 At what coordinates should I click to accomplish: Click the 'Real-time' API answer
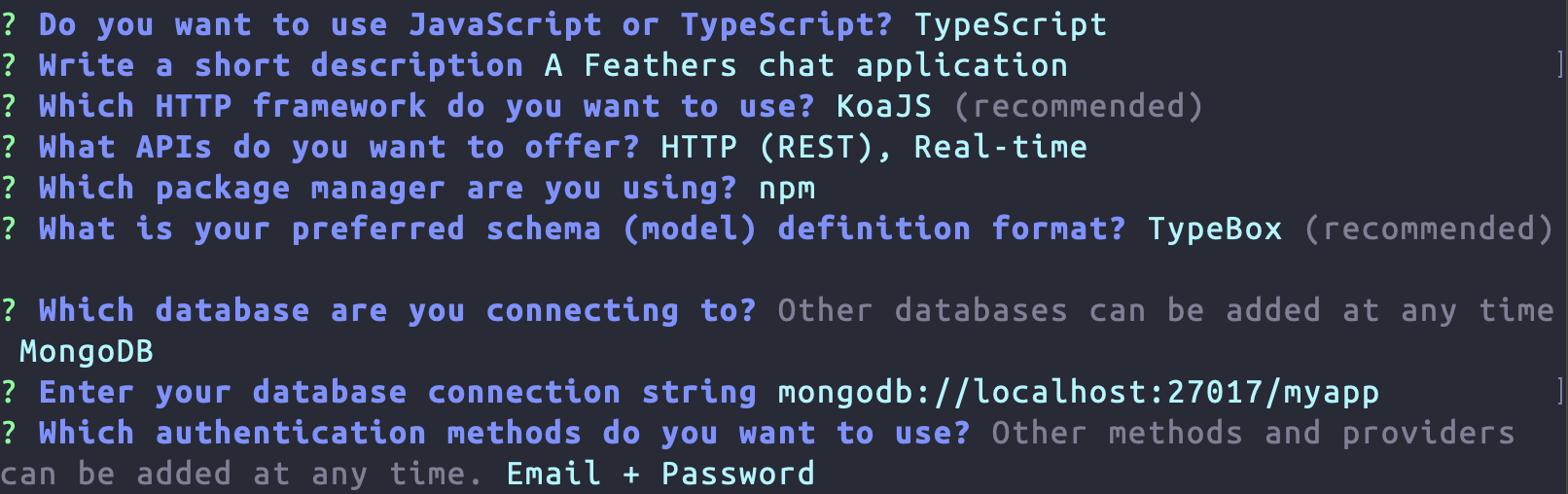[x=1000, y=147]
